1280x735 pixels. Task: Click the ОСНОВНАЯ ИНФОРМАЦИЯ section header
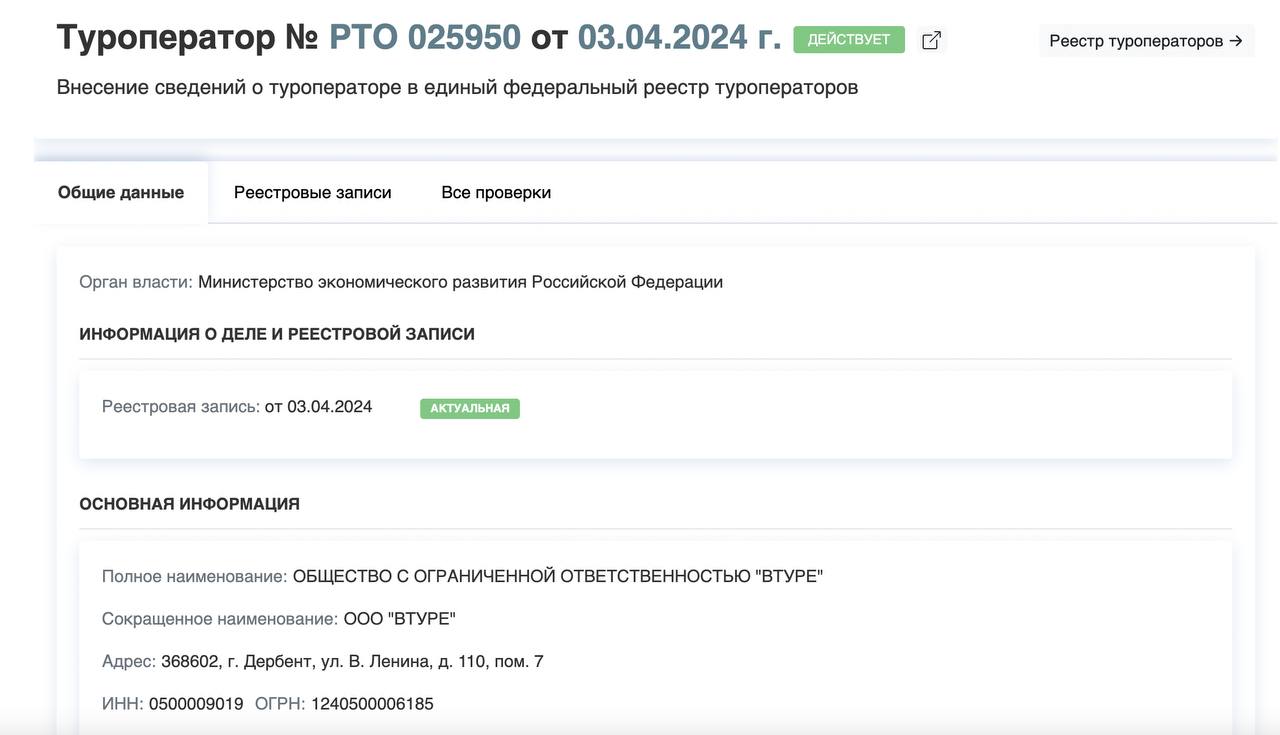(x=189, y=504)
